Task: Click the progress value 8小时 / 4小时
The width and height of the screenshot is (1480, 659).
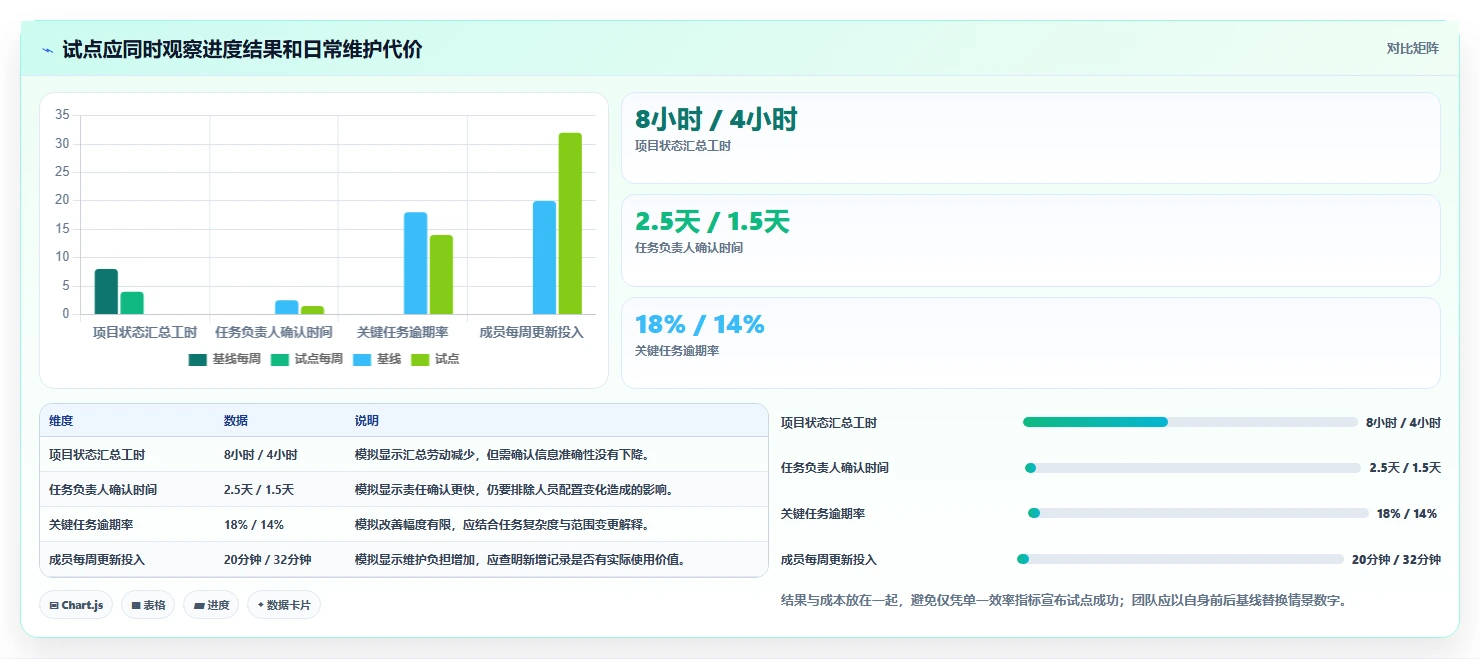Action: point(1403,423)
